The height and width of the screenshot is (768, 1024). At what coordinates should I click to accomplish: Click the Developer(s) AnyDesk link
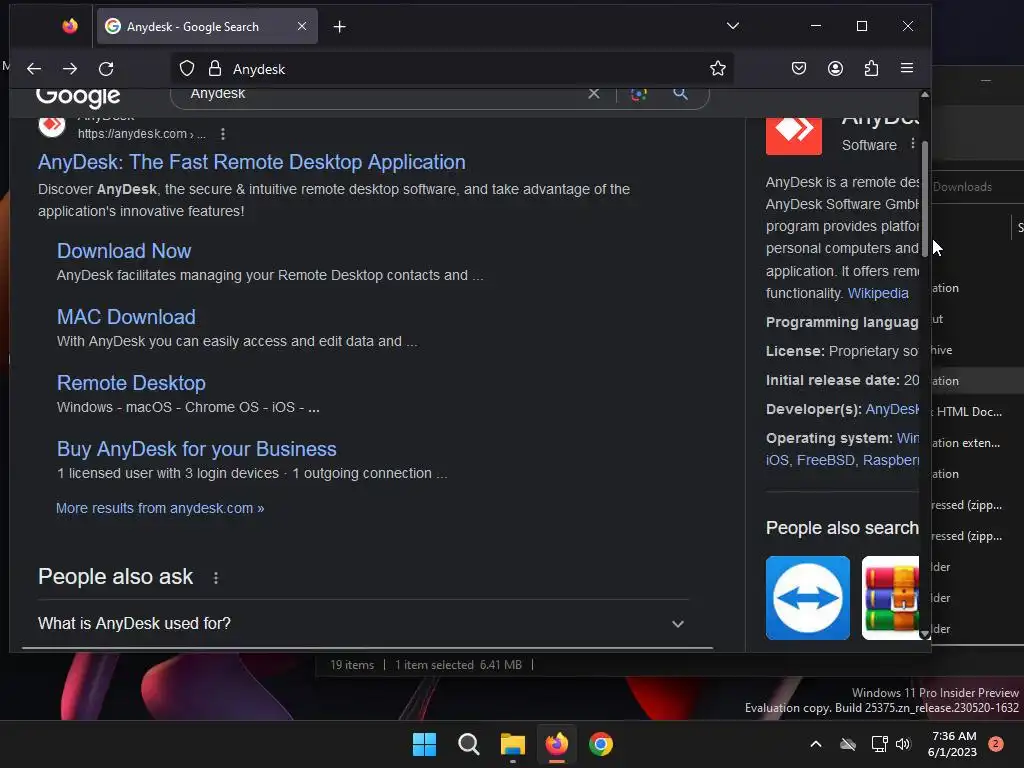click(892, 409)
